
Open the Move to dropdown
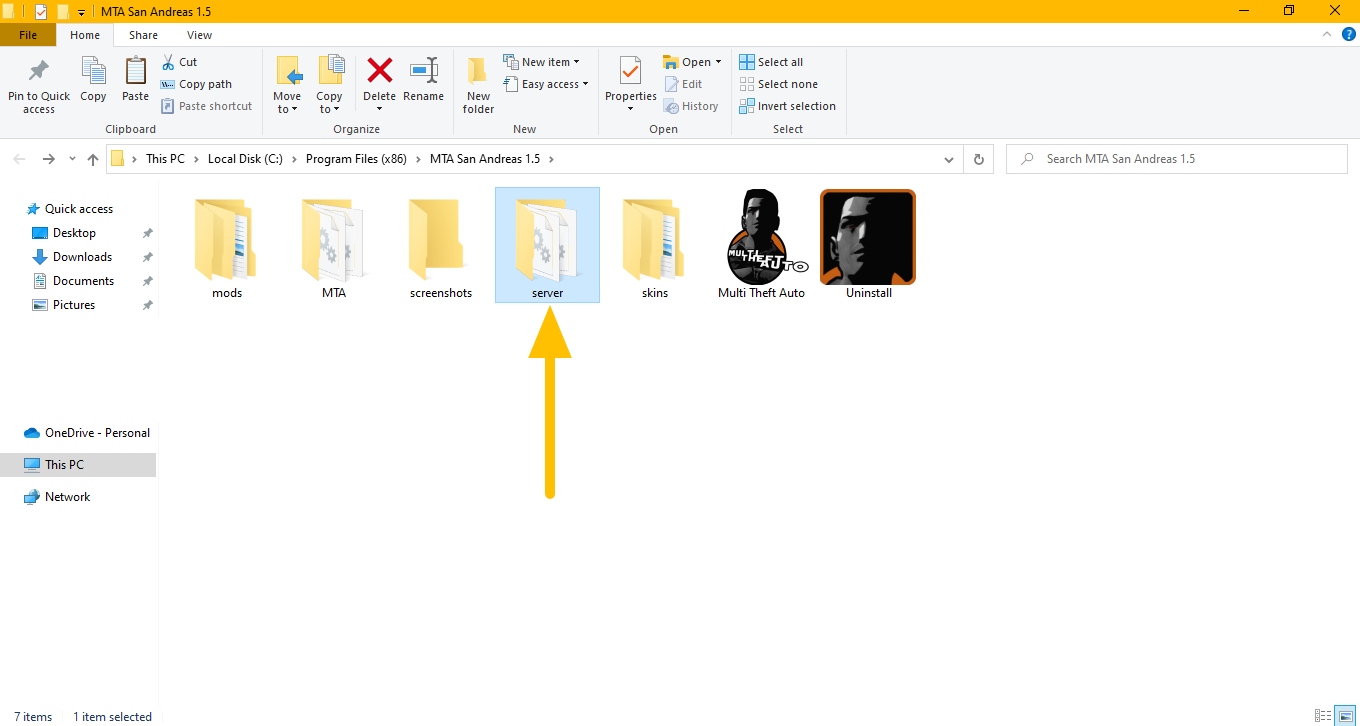[287, 85]
